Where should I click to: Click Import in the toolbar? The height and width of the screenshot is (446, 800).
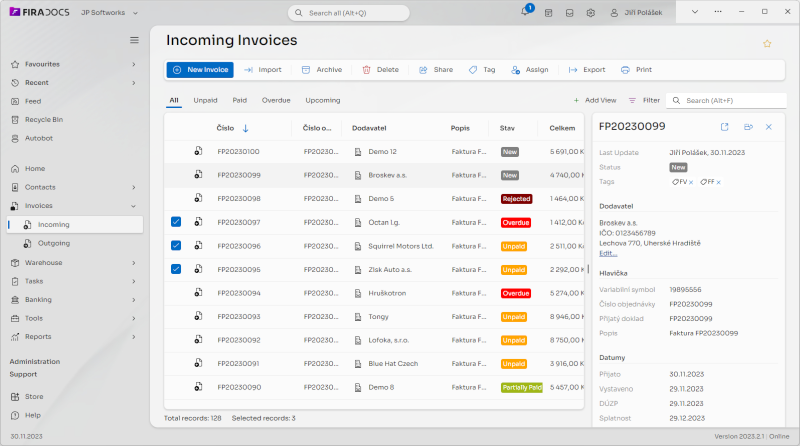click(263, 70)
